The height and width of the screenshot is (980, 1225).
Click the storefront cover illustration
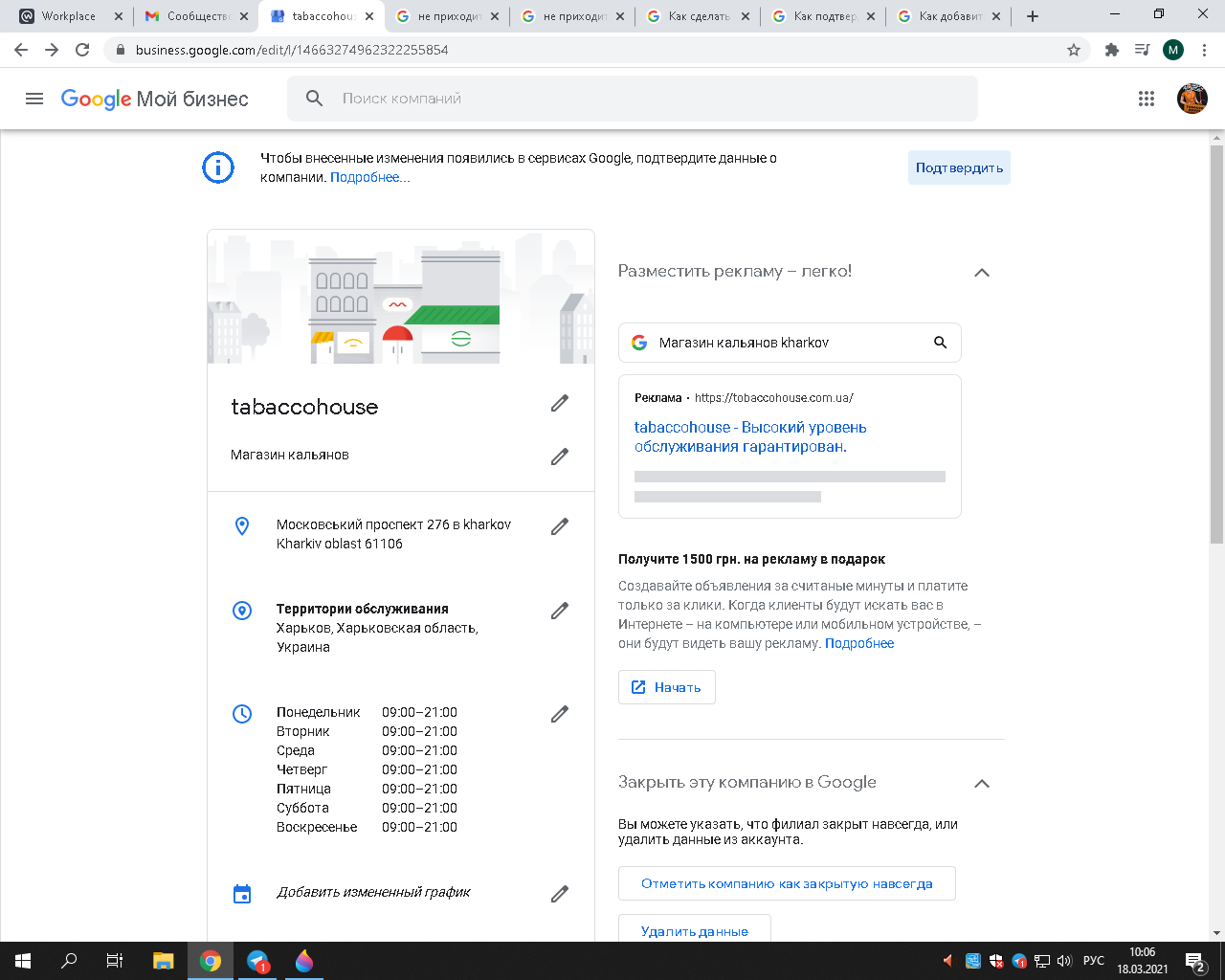tap(401, 297)
